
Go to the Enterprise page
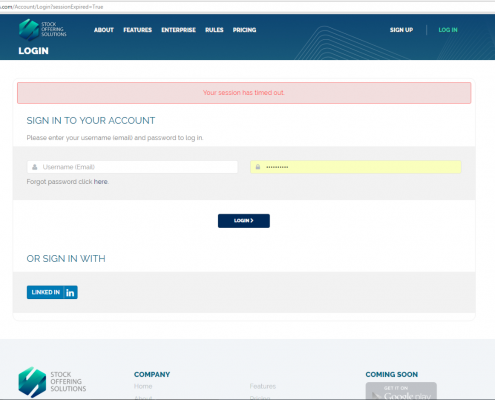coord(178,30)
